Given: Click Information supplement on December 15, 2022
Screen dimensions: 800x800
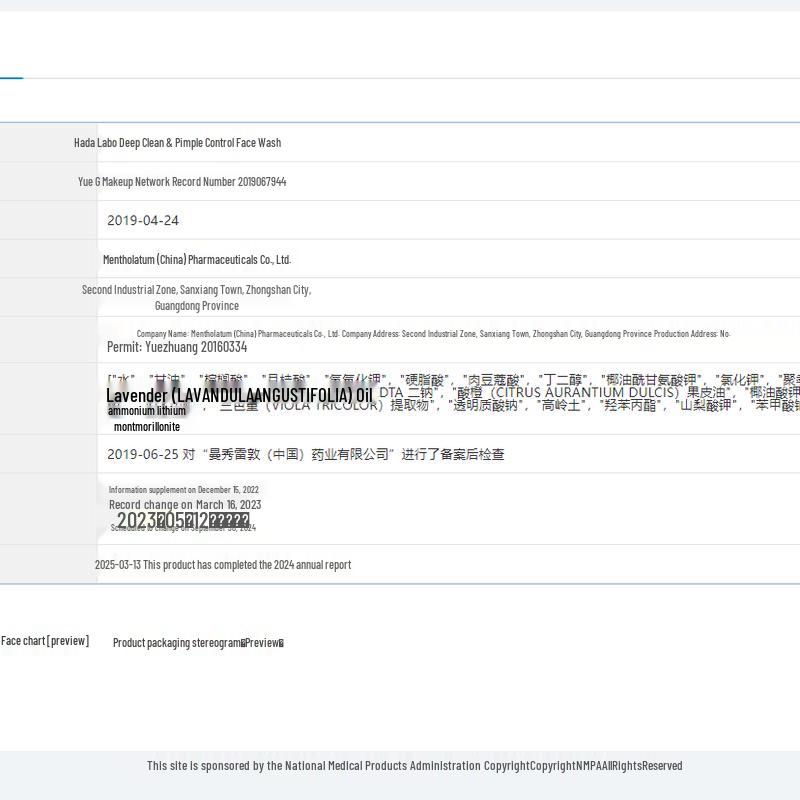Looking at the screenshot, I should 184,490.
